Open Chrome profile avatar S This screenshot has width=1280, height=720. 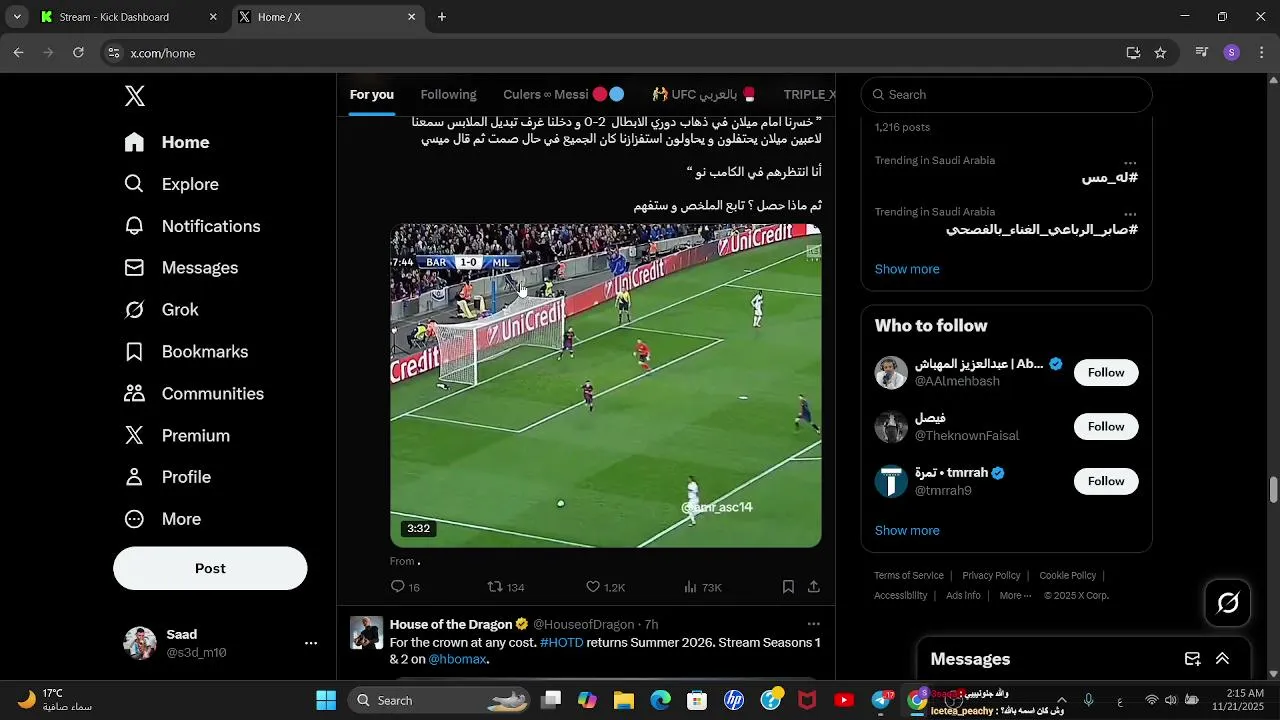(x=1232, y=53)
